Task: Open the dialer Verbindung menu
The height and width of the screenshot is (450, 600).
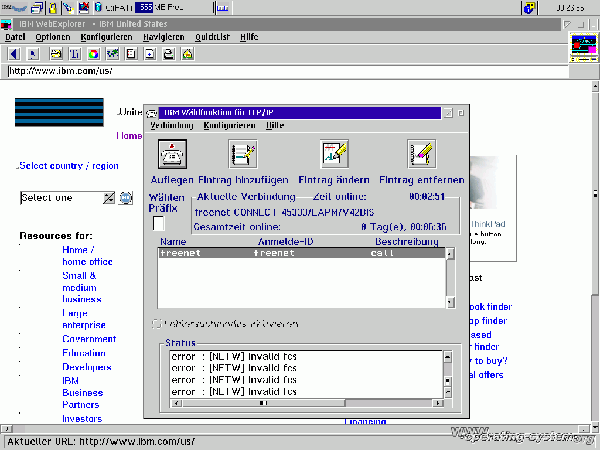Action: click(172, 126)
